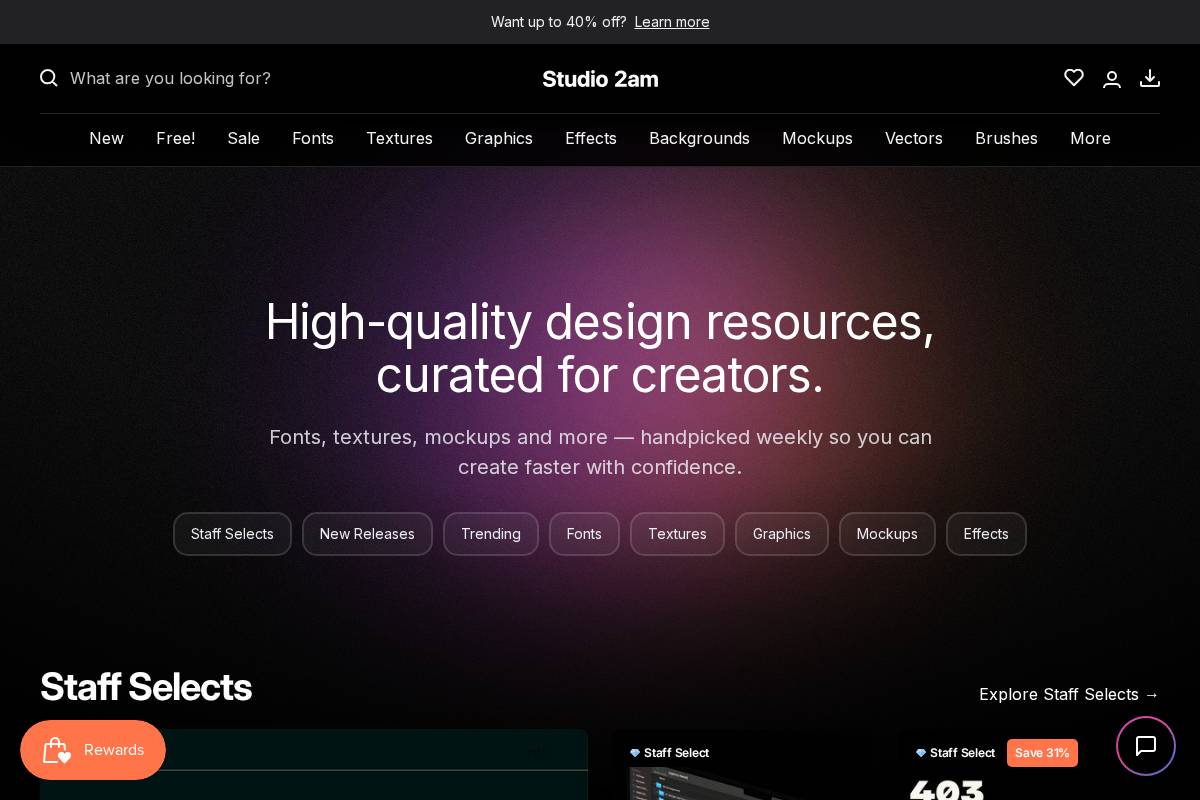The width and height of the screenshot is (1200, 800).
Task: Select the Textures pill button in hero
Action: click(x=677, y=534)
